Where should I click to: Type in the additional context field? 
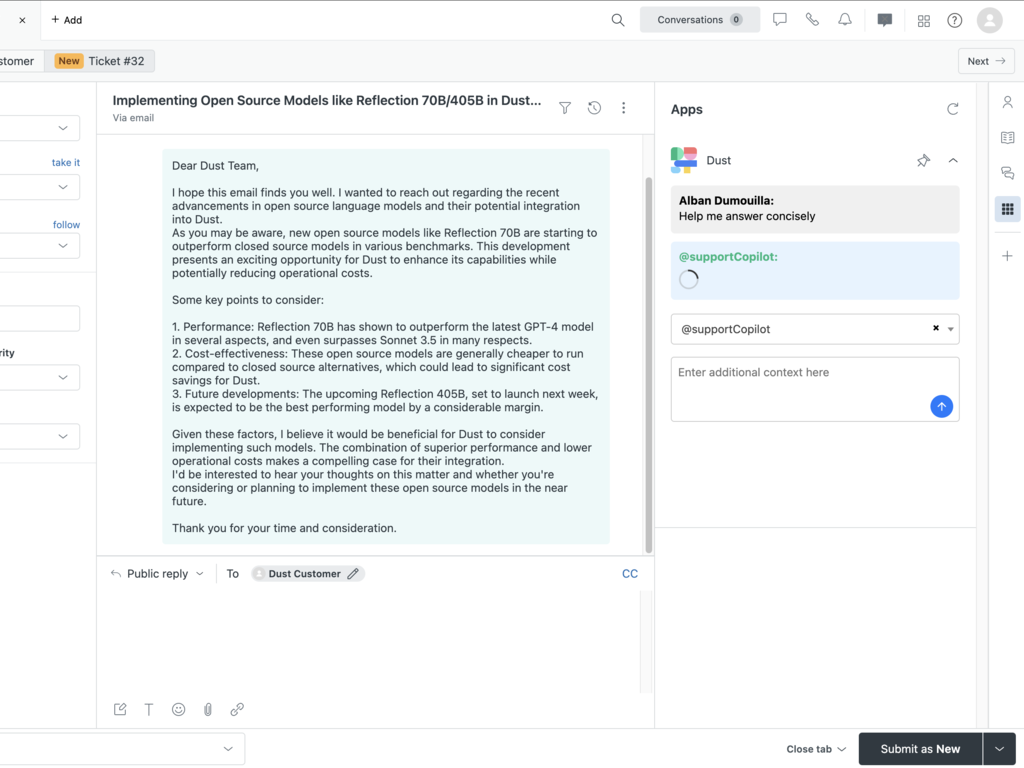pos(800,385)
